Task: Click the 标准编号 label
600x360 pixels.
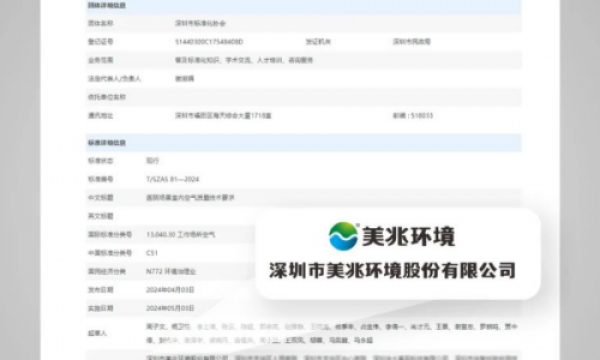Action: coord(101,179)
